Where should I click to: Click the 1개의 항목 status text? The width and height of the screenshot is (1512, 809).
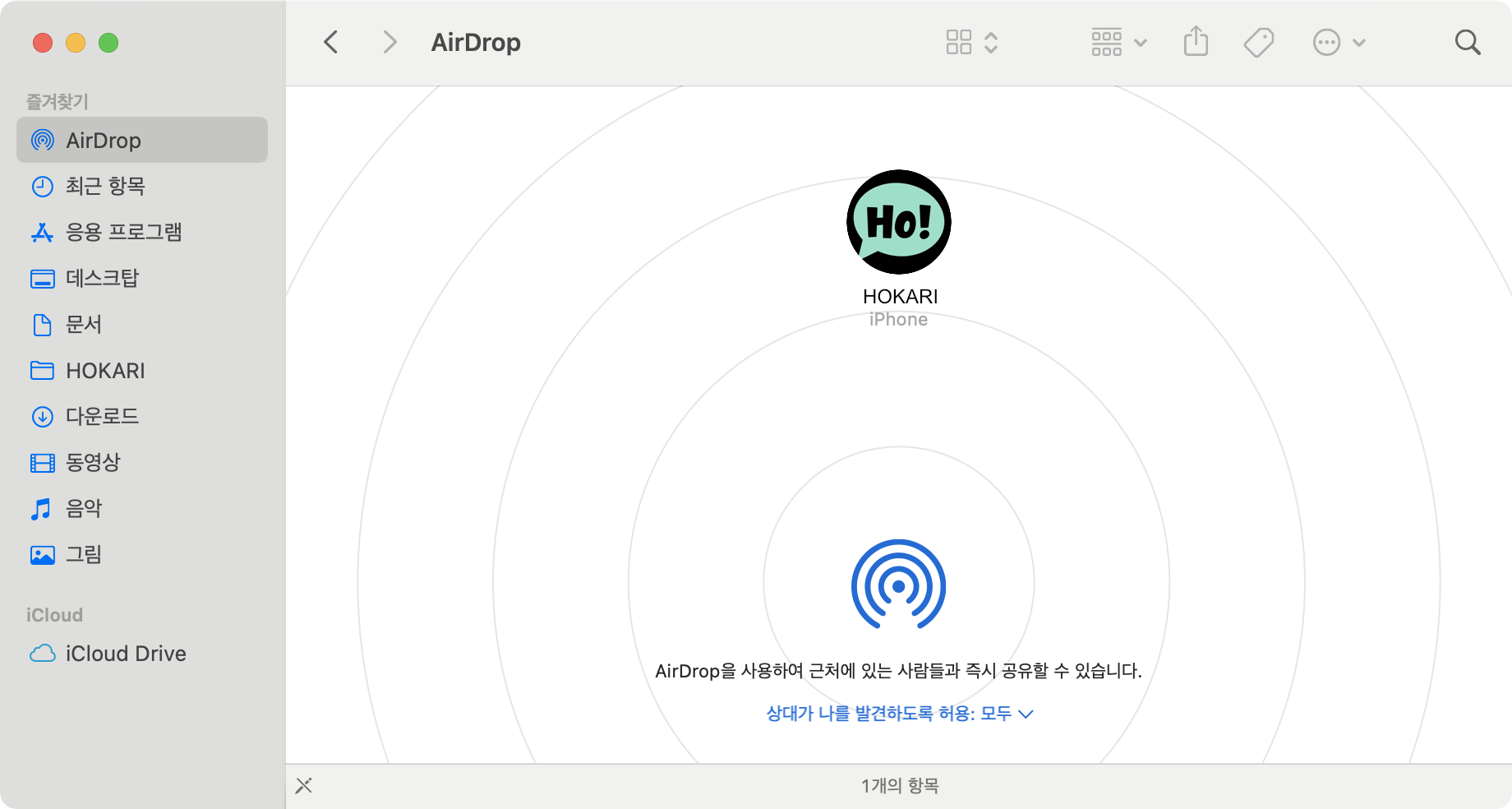coord(900,786)
